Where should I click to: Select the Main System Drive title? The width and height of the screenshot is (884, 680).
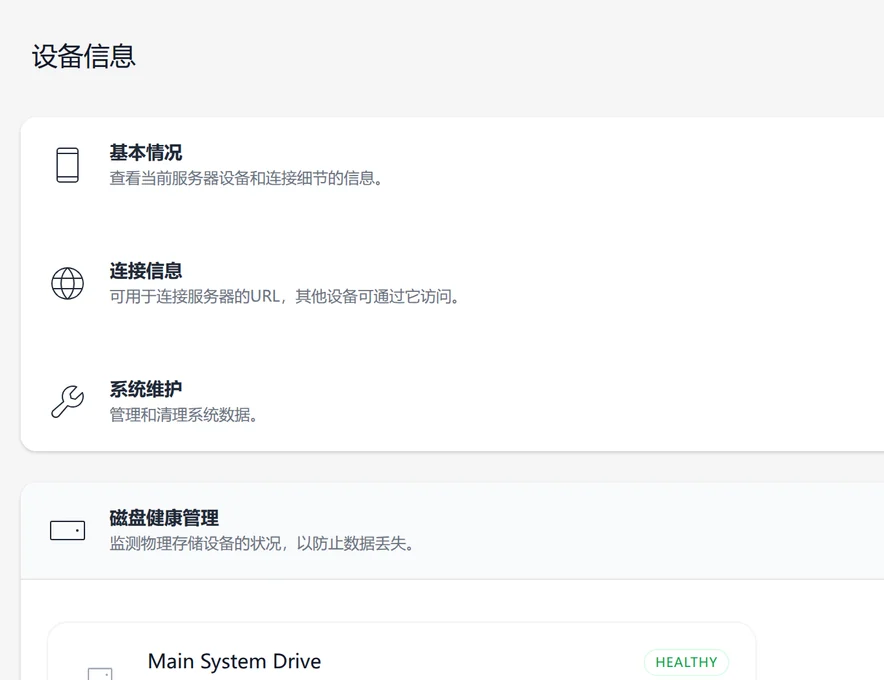click(x=235, y=661)
